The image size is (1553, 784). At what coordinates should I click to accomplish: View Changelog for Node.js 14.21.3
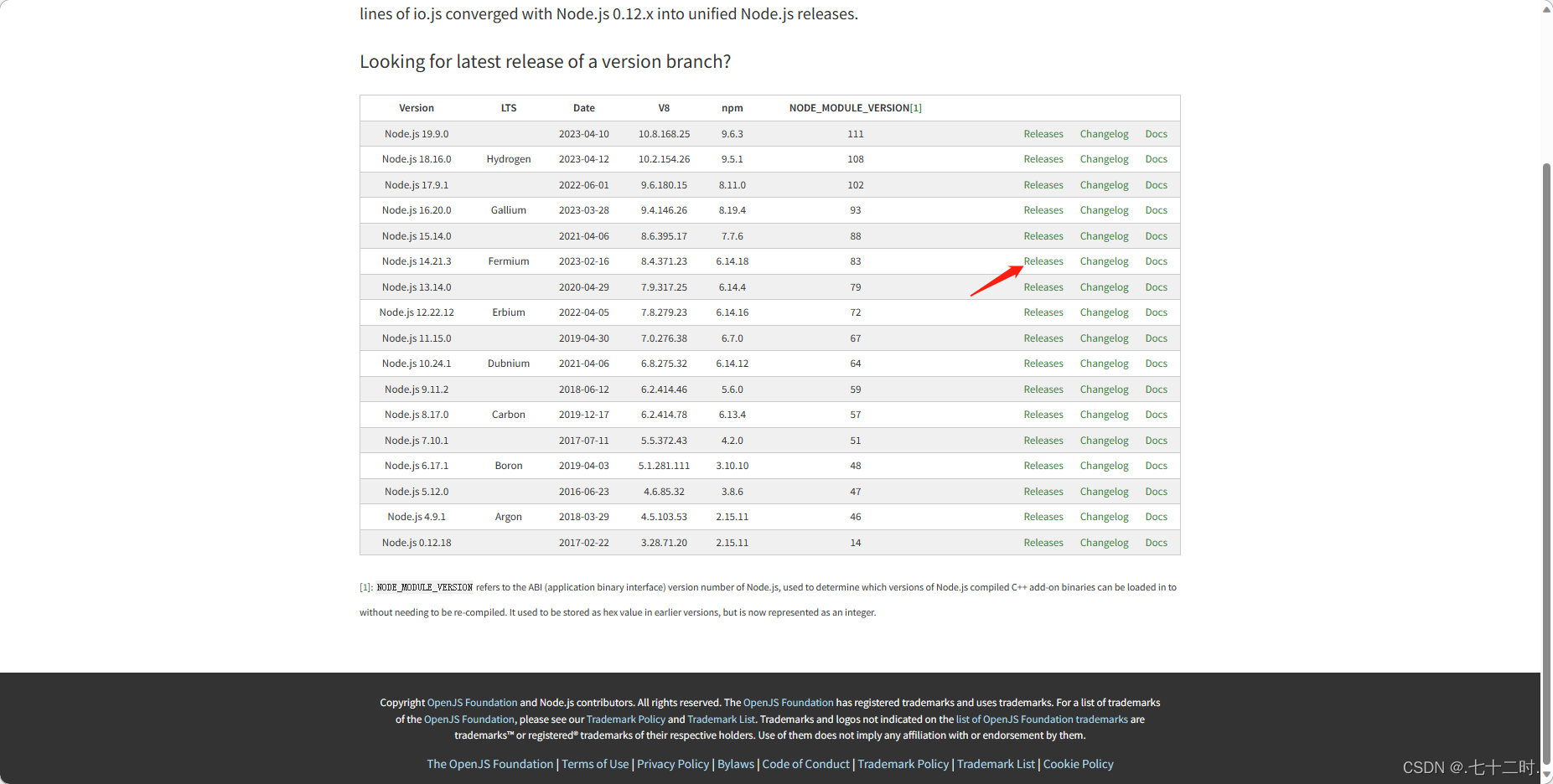[1104, 261]
